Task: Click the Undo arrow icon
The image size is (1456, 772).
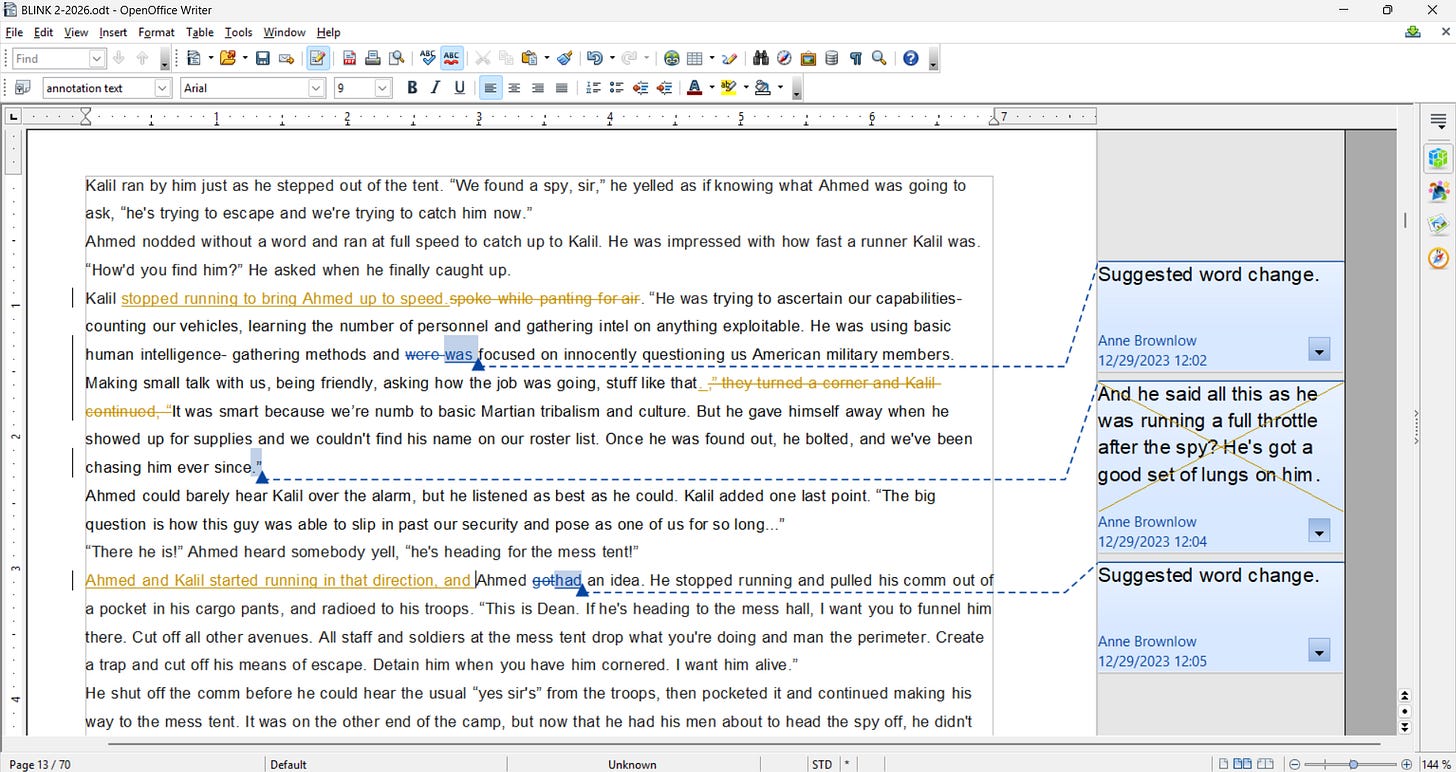Action: click(x=594, y=59)
